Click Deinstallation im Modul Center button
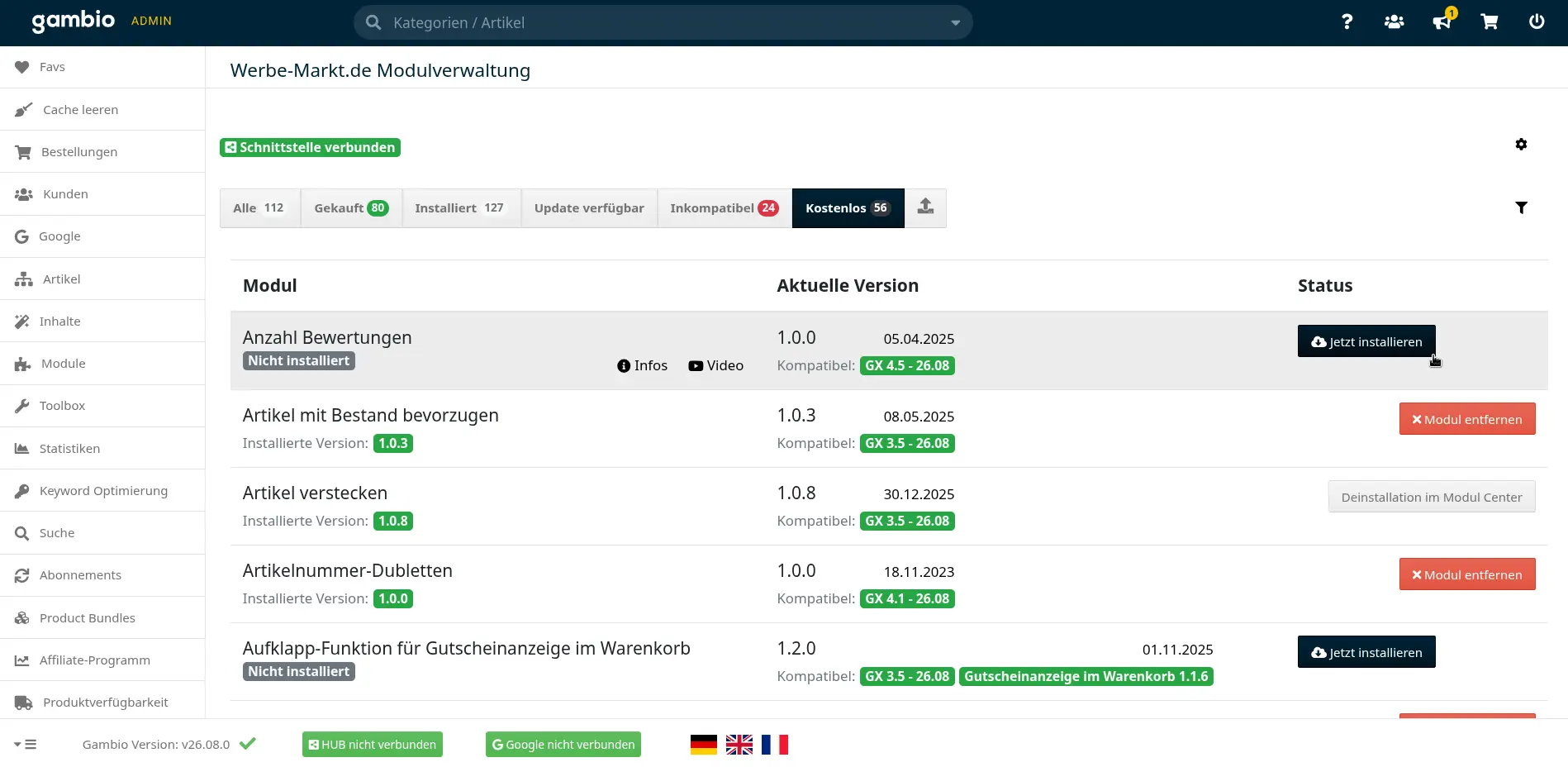 point(1432,497)
